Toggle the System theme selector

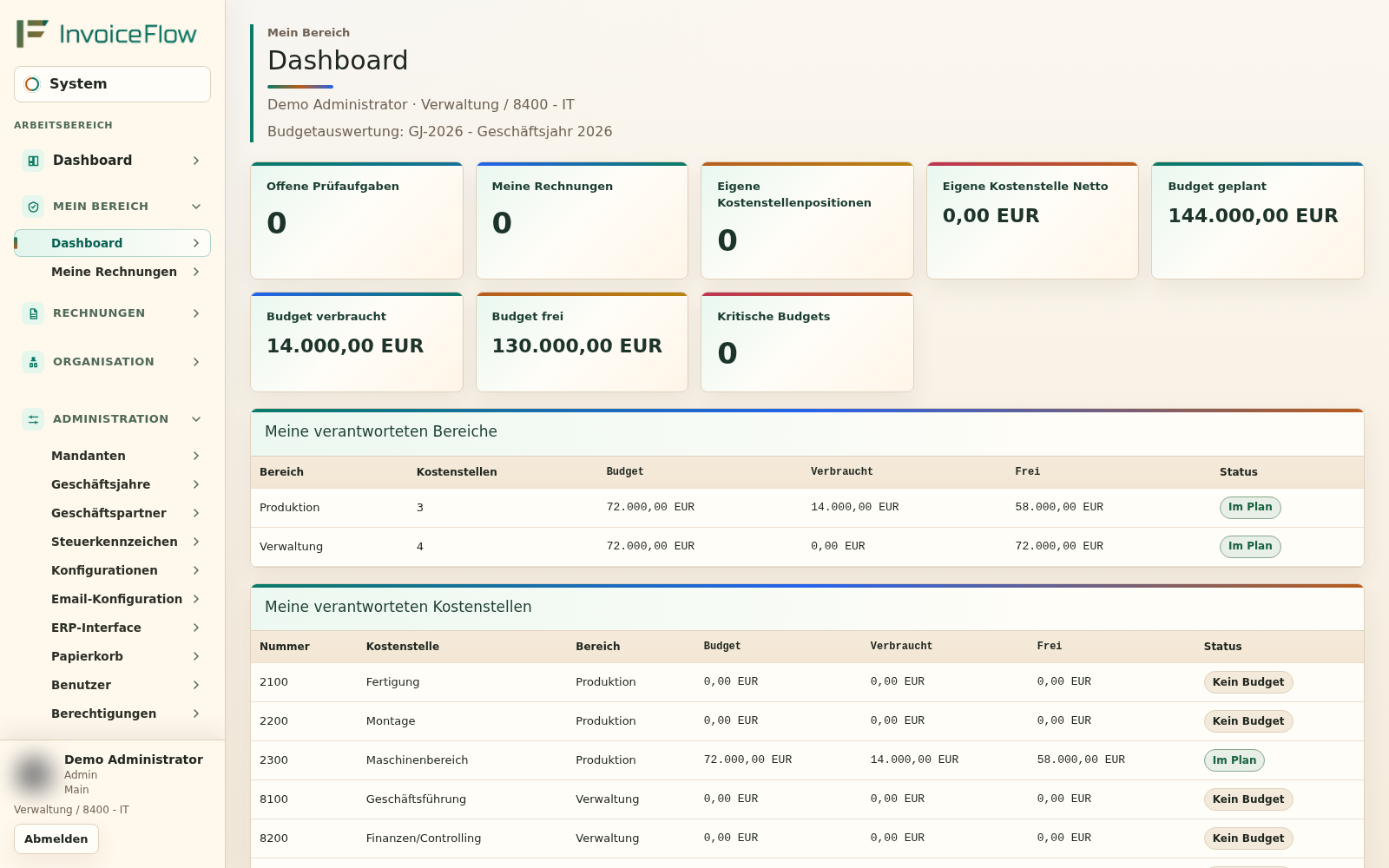tap(112, 84)
